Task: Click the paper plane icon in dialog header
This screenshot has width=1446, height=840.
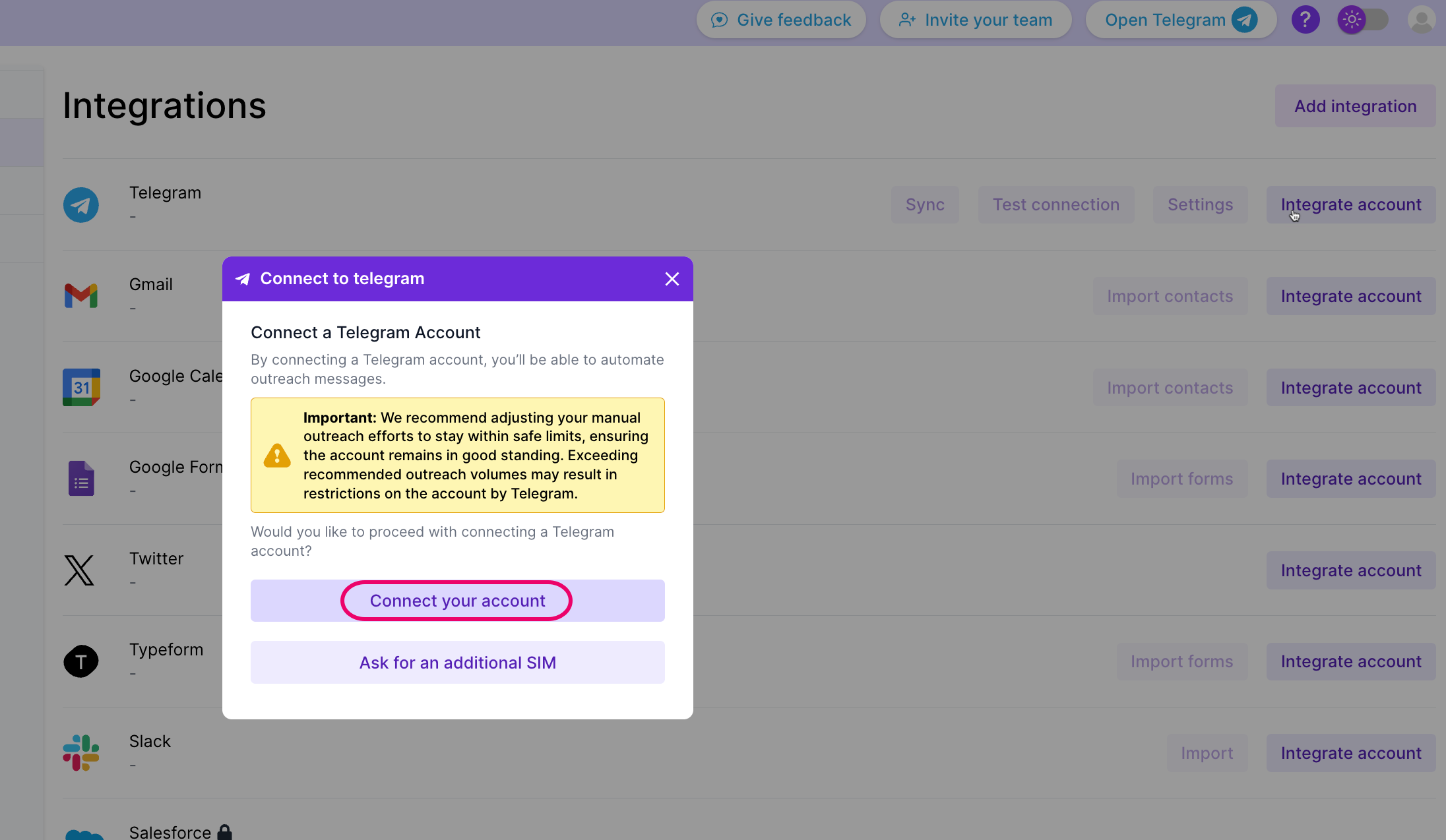Action: click(243, 279)
